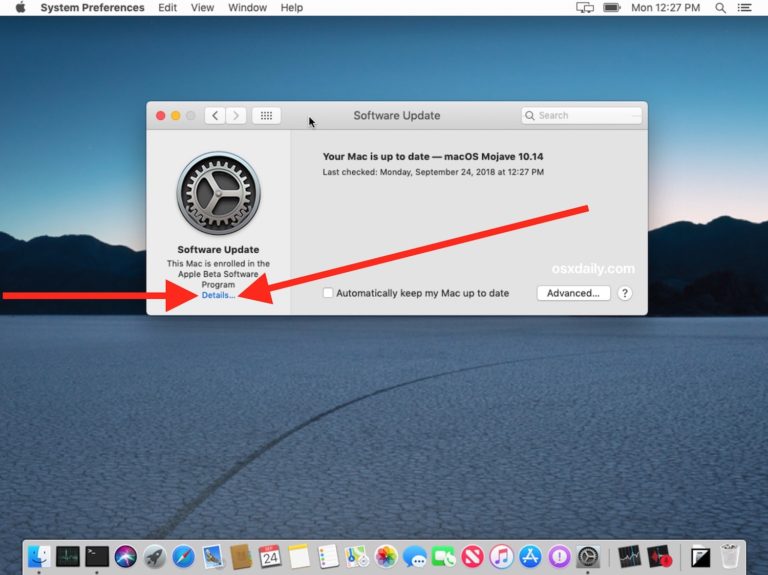Go back in System Preferences
The image size is (768, 575).
215,116
